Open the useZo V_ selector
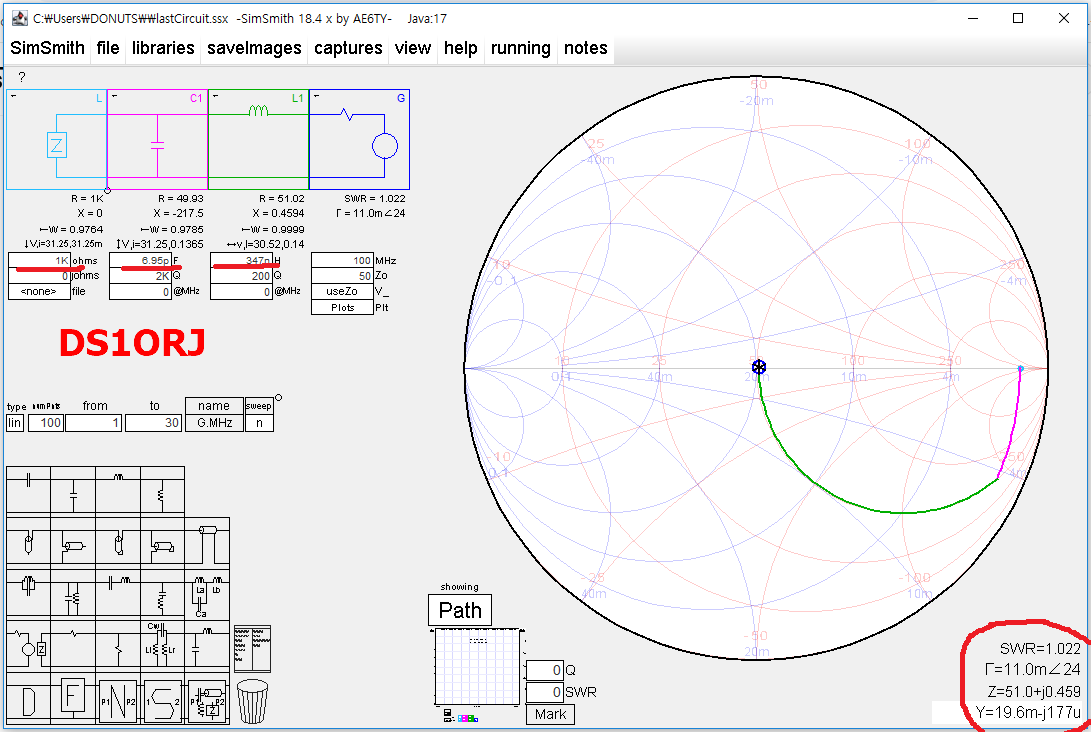This screenshot has width=1091, height=732. (x=342, y=292)
